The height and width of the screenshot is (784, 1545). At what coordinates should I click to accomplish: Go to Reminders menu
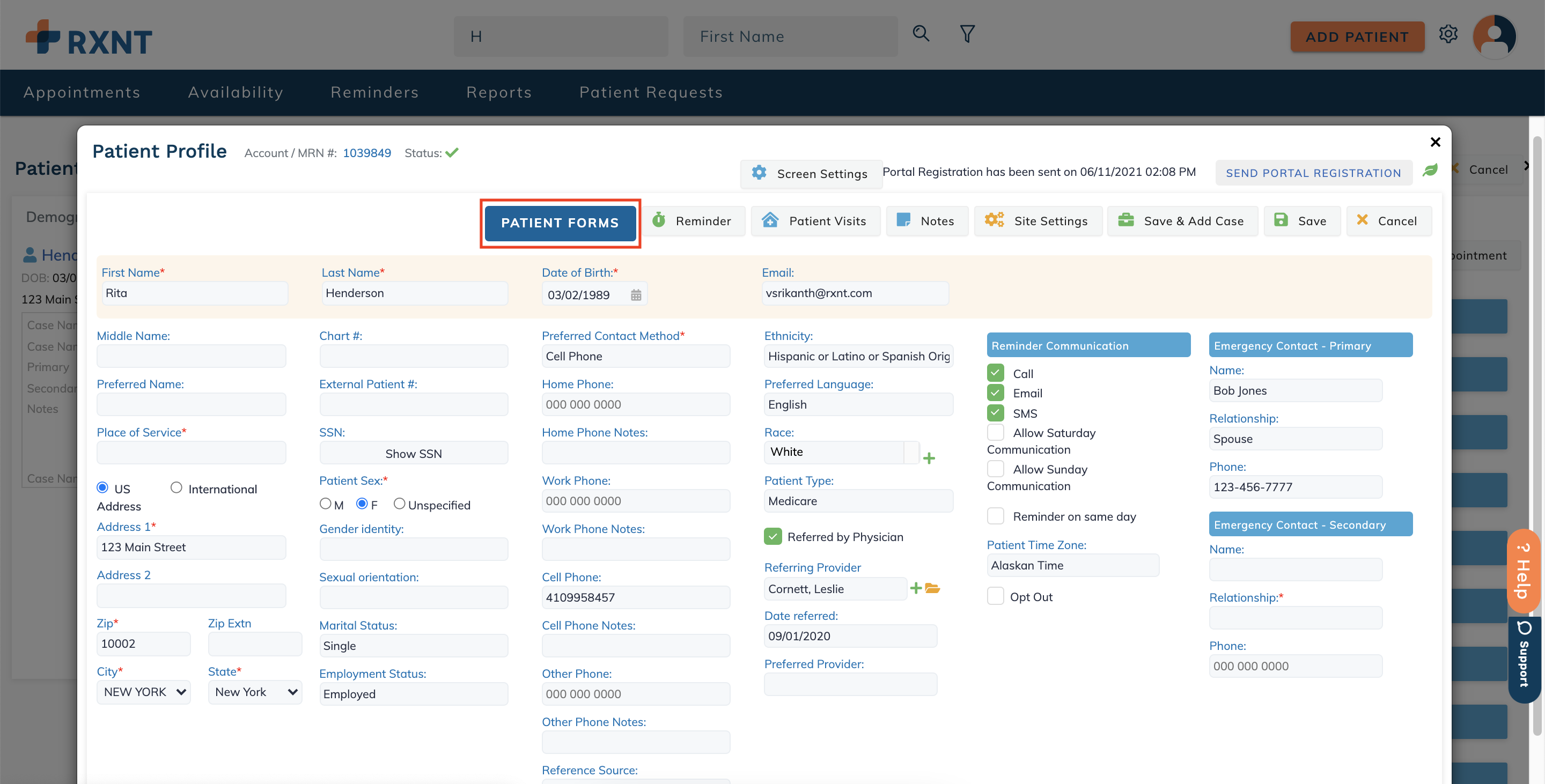coord(375,92)
